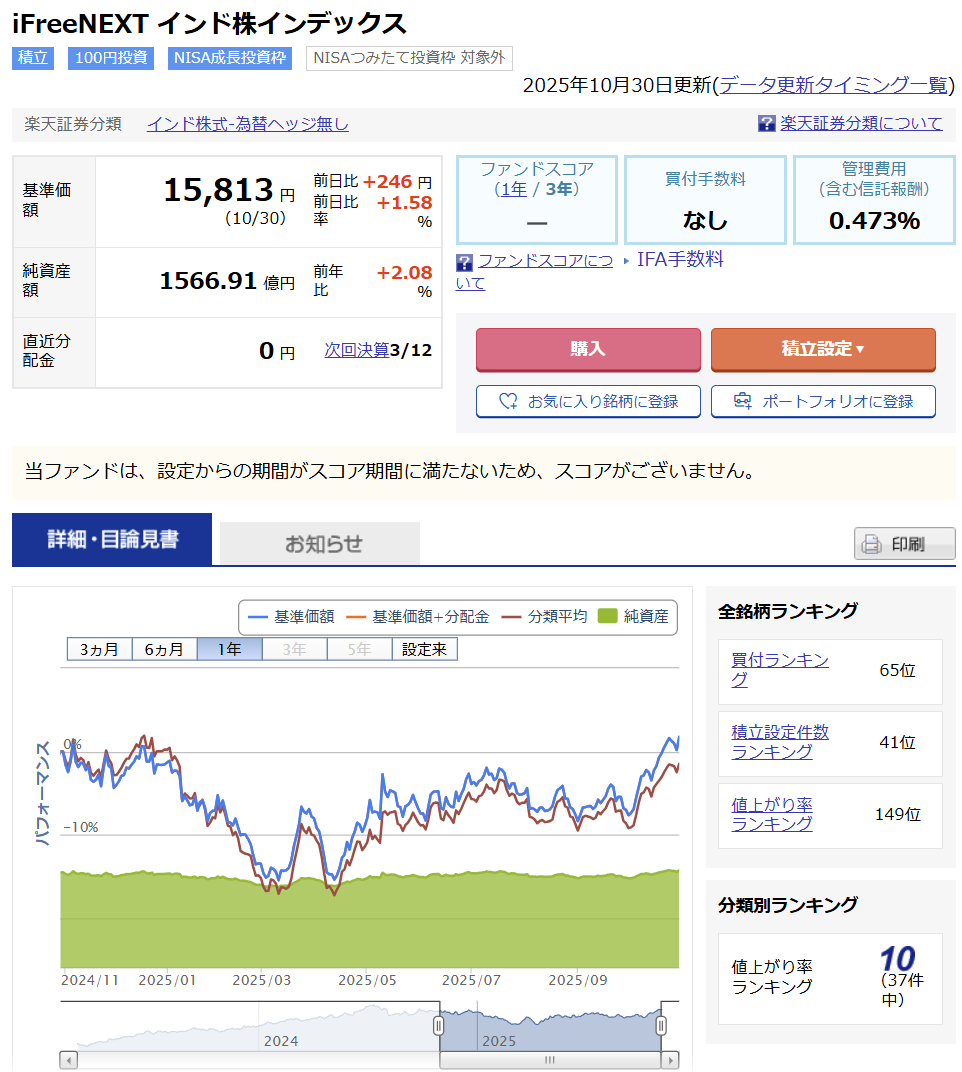Click question mark icon beside 楽天証券分類について

(767, 123)
